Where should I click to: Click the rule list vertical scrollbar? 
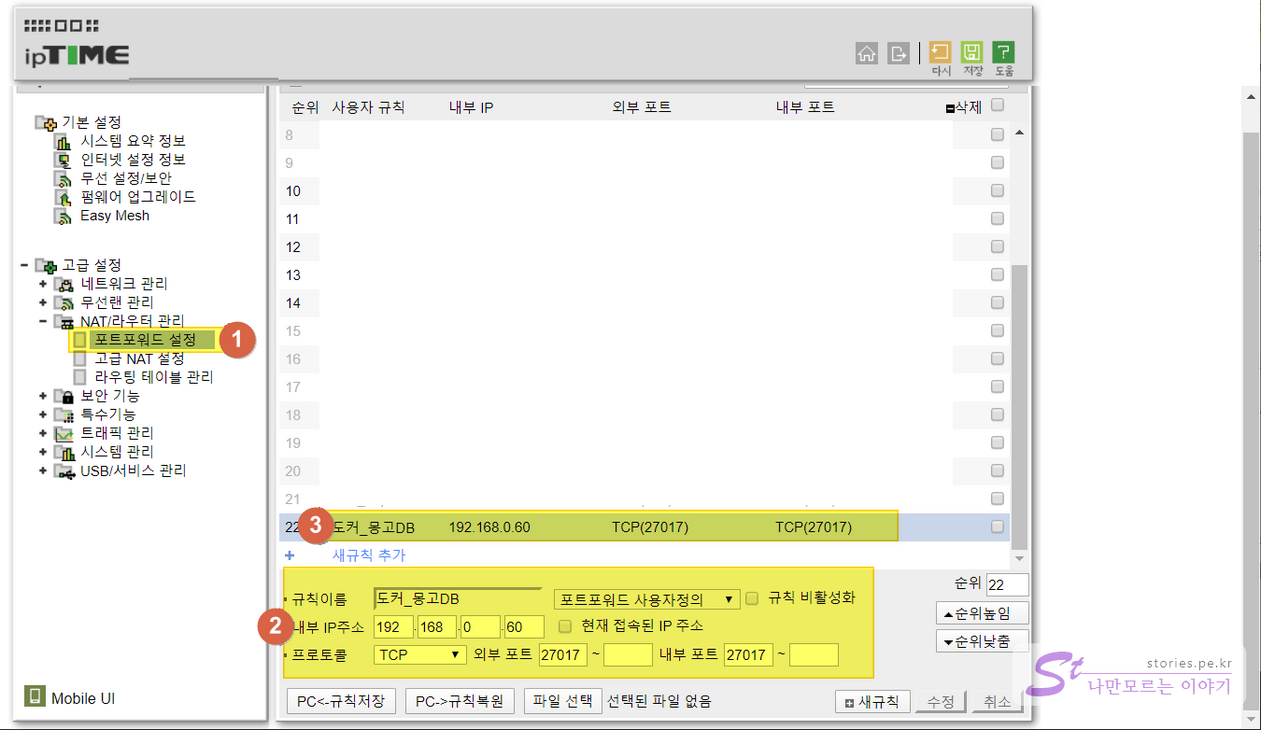pos(1019,400)
